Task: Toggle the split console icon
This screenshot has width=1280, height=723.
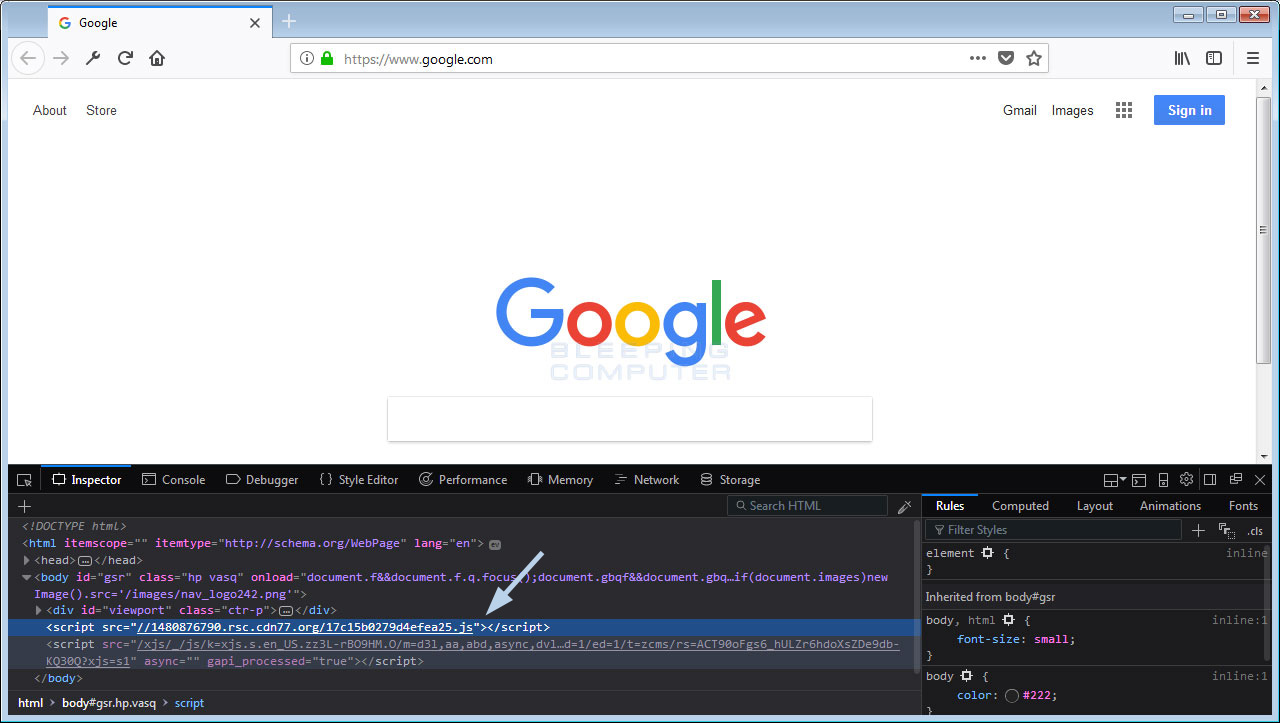Action: click(x=1140, y=480)
